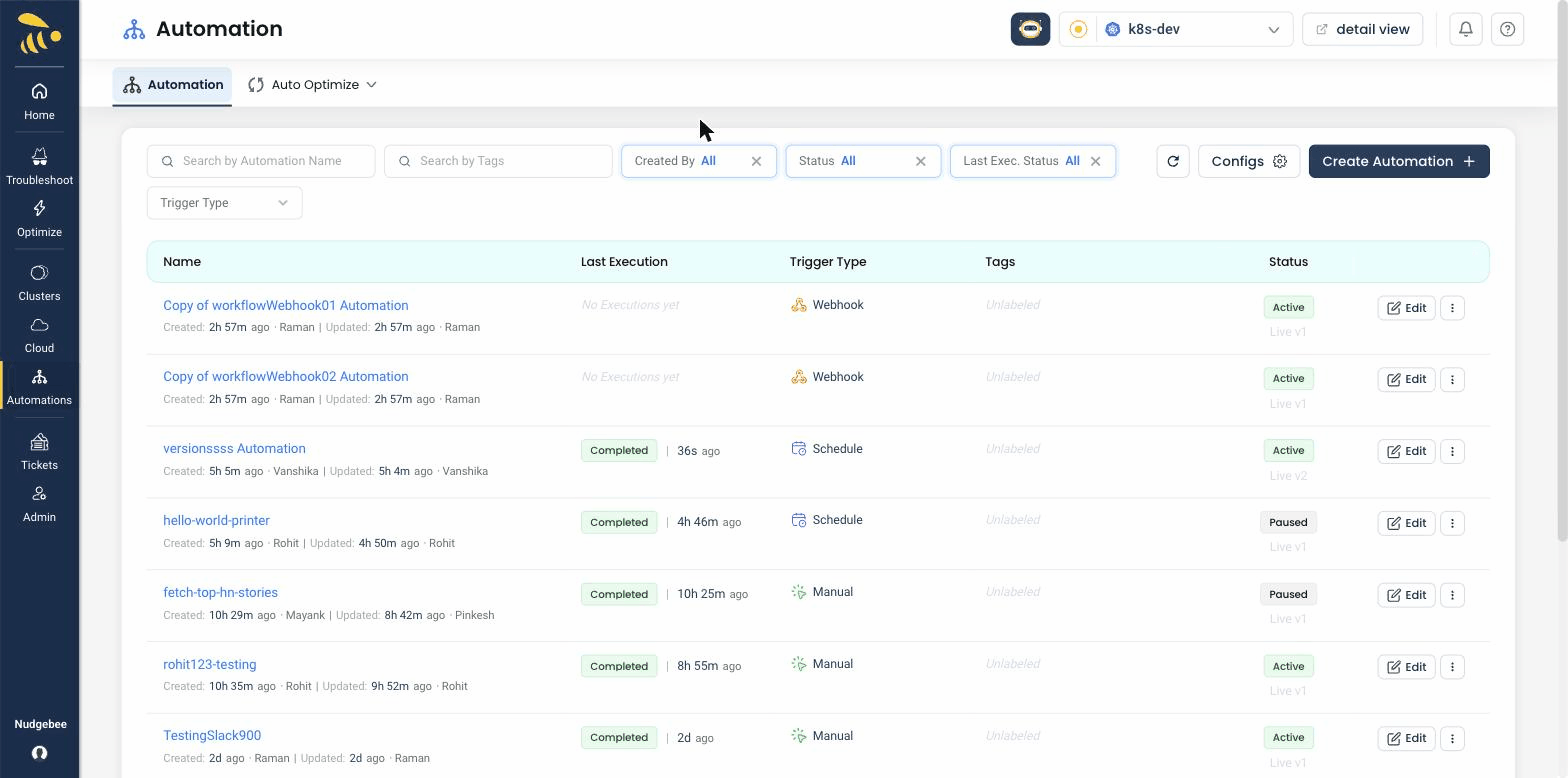Image resolution: width=1568 pixels, height=778 pixels.
Task: Open Optimize section in sidebar
Action: click(x=39, y=218)
